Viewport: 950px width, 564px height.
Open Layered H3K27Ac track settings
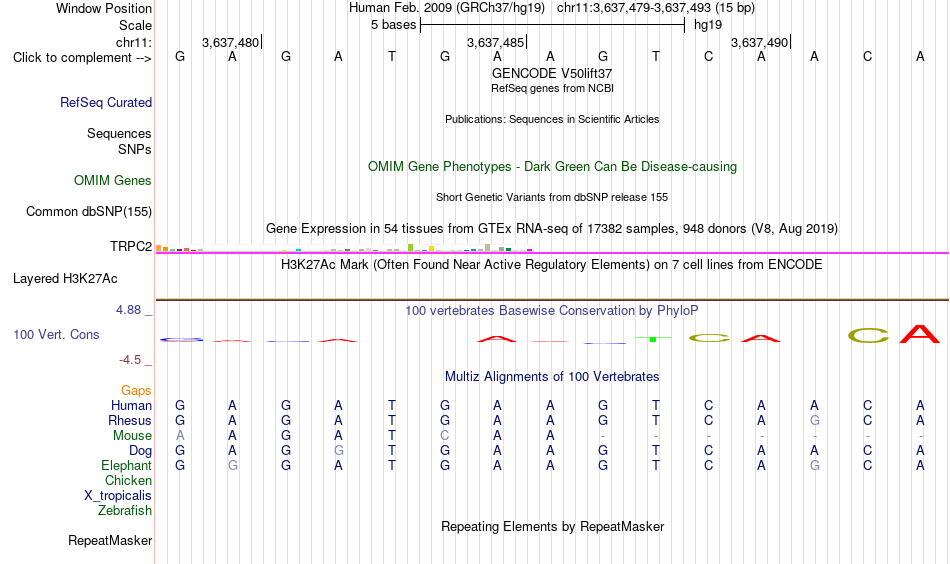(x=65, y=279)
